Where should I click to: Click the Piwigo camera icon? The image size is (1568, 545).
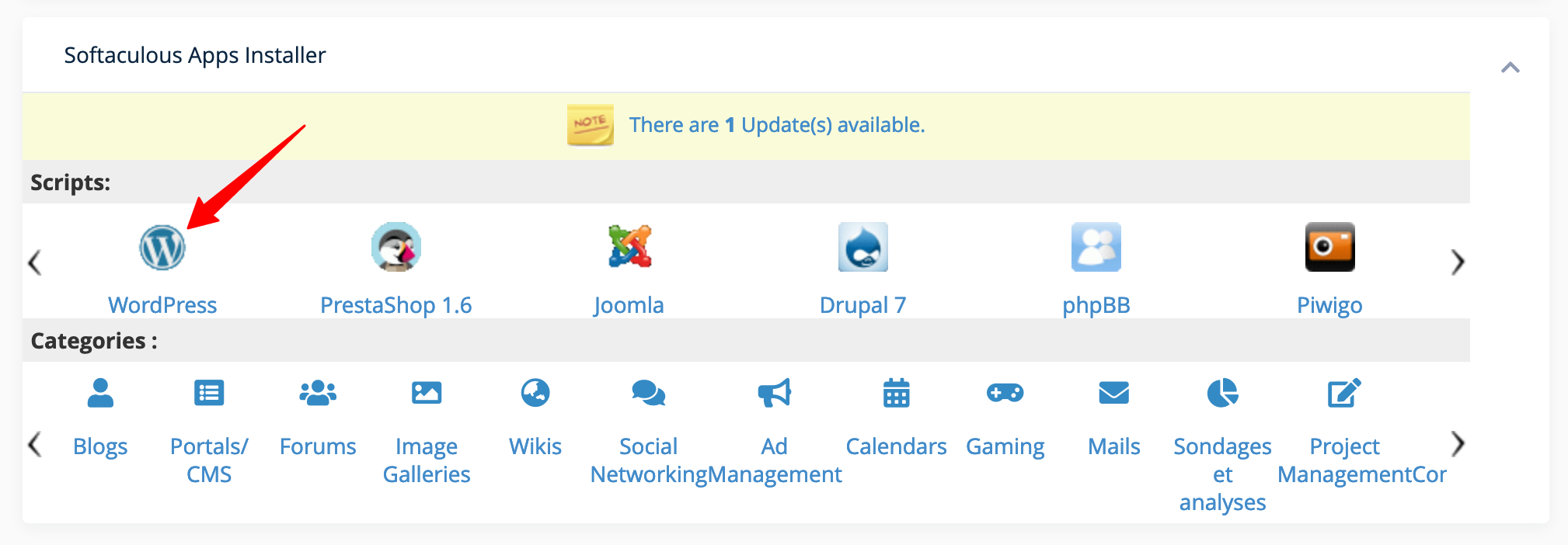[x=1330, y=247]
